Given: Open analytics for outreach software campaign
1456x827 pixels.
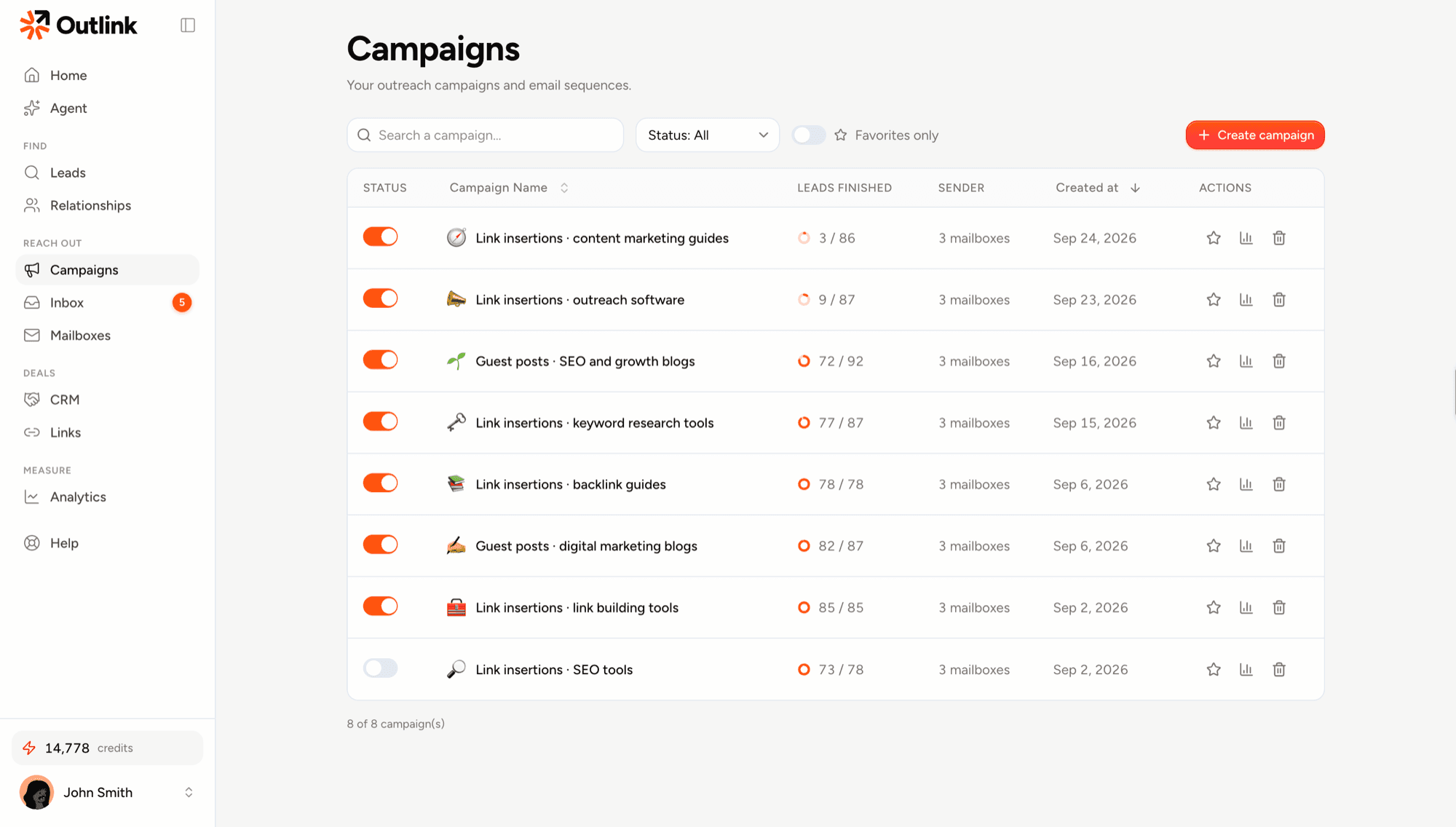Looking at the screenshot, I should tap(1246, 300).
